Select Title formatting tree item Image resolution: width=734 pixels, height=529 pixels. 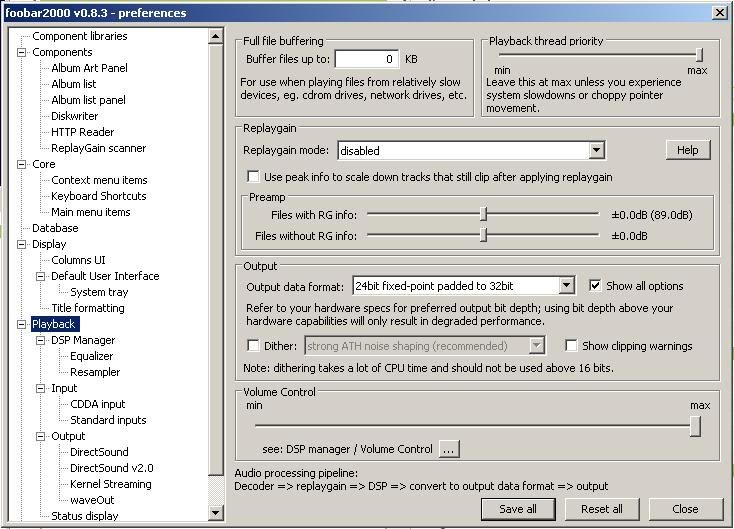coord(88,309)
